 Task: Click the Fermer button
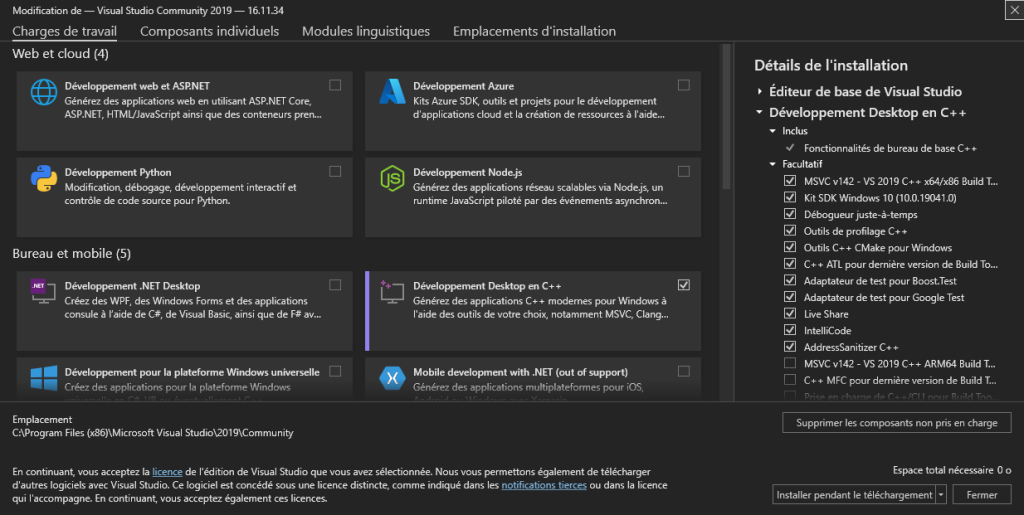(x=982, y=495)
